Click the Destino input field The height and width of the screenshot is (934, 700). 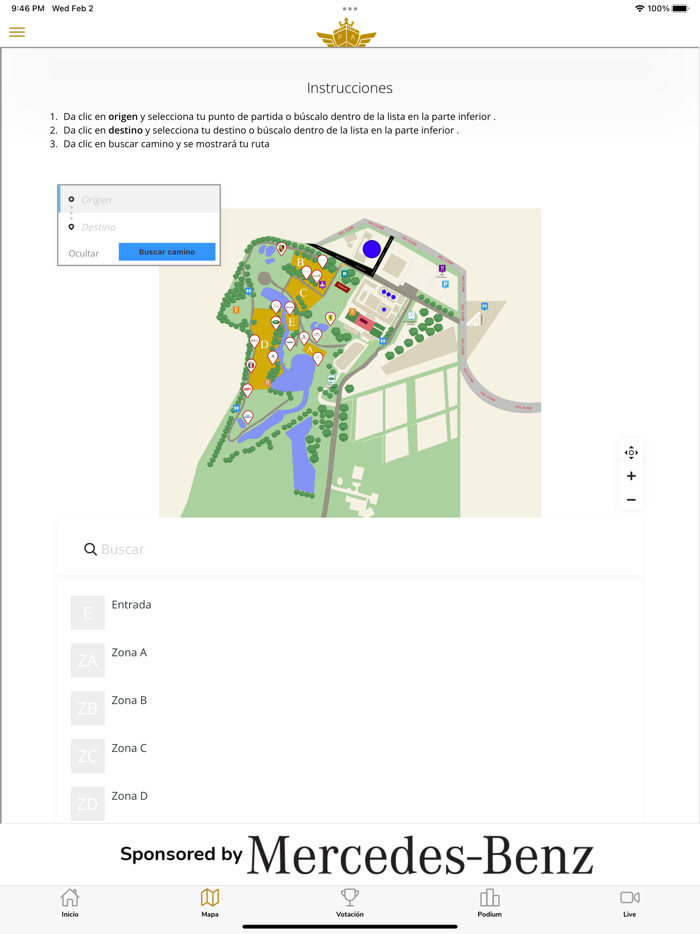(x=139, y=227)
